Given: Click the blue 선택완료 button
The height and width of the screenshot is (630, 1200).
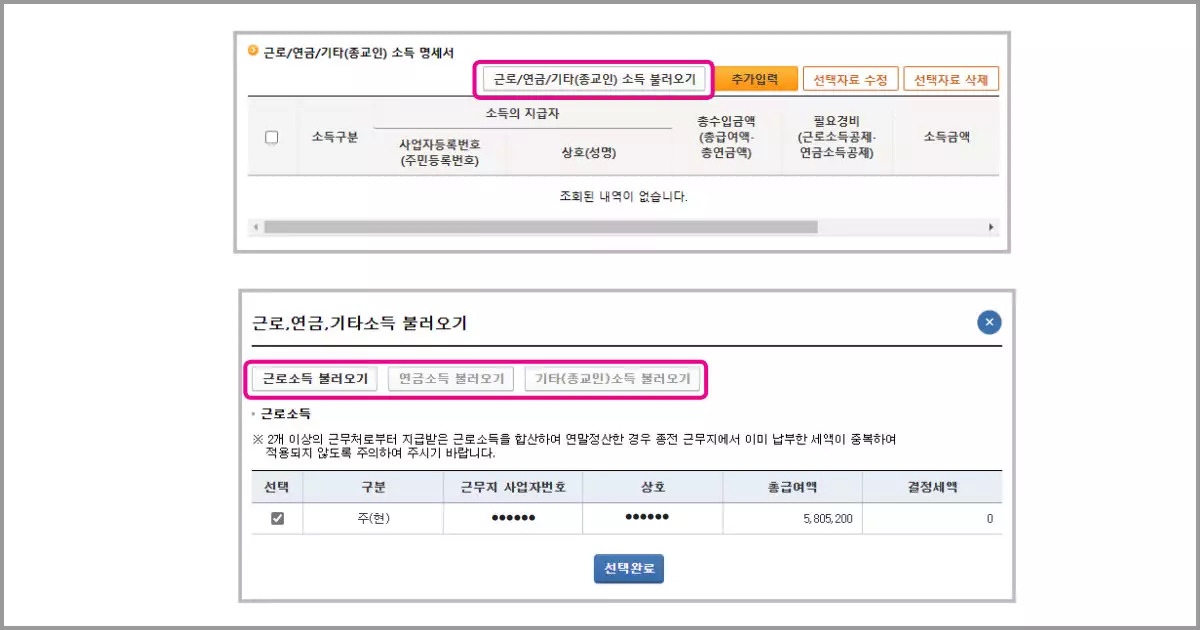Looking at the screenshot, I should pos(628,568).
